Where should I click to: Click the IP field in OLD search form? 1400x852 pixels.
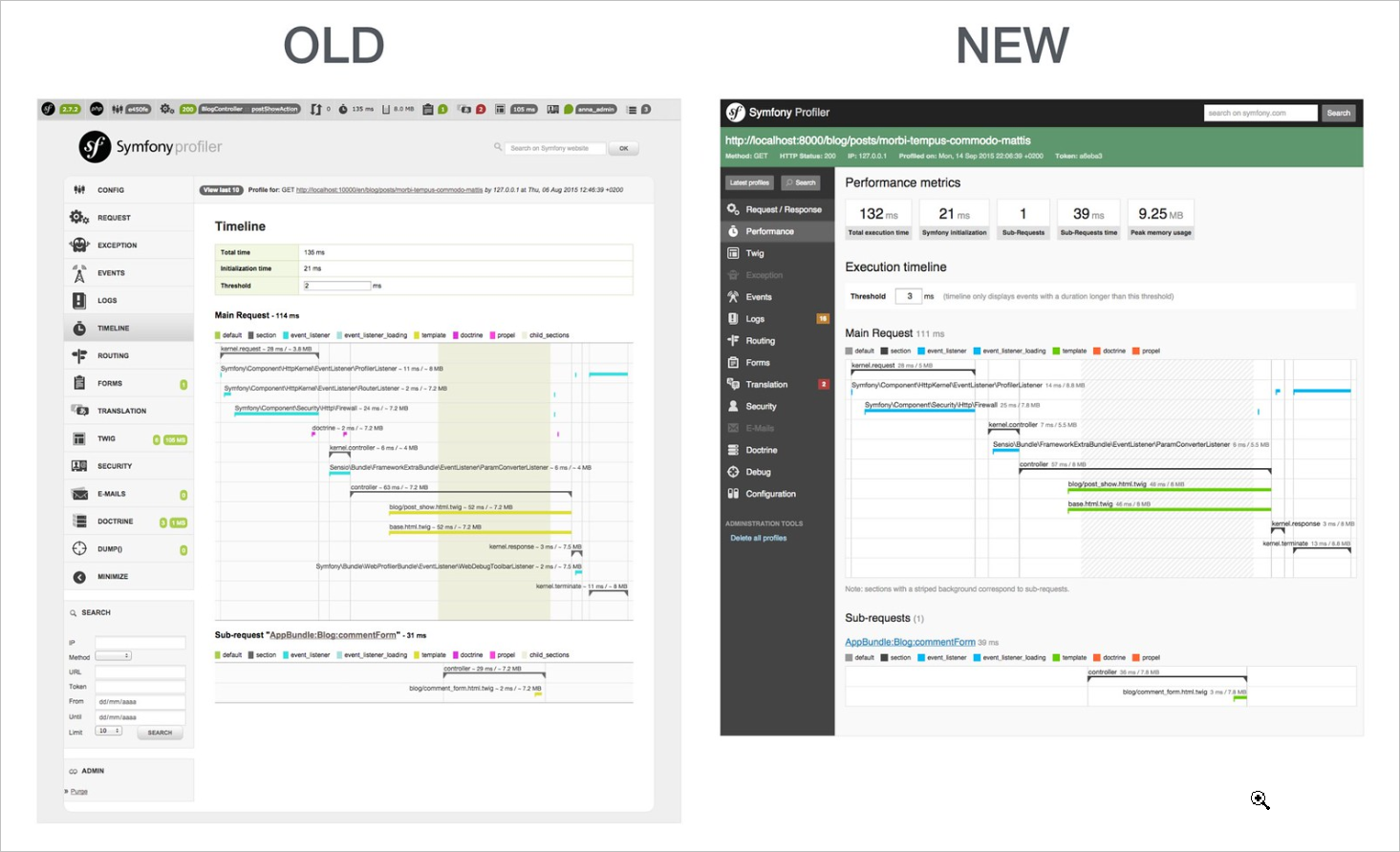click(x=140, y=642)
